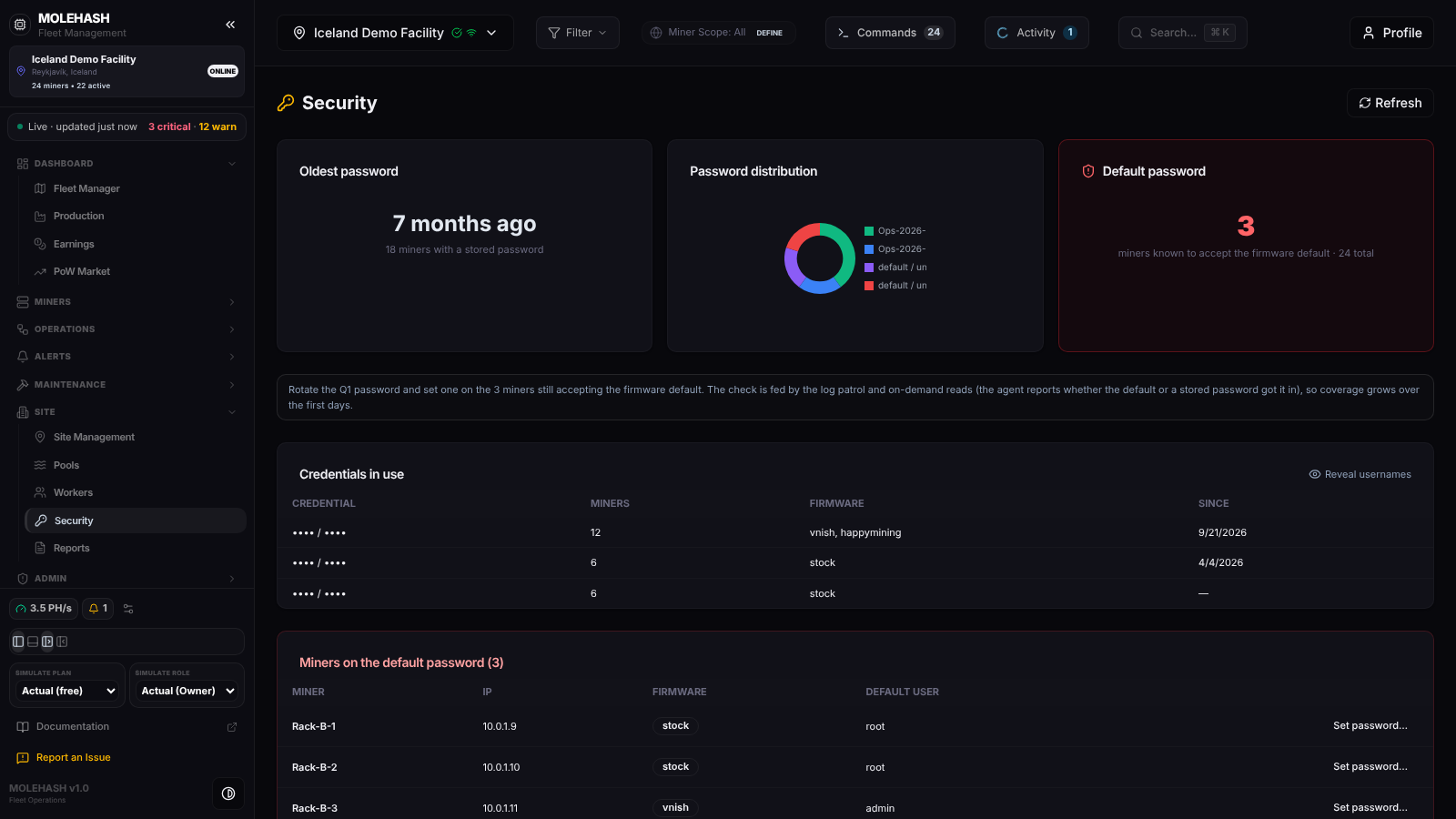Click the 3 critical status indicator
1456x819 pixels.
pos(169,126)
